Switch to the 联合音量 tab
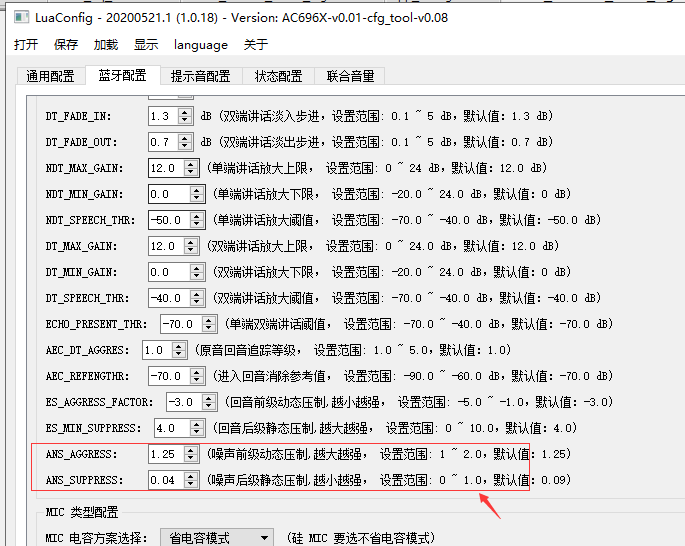 coord(350,76)
